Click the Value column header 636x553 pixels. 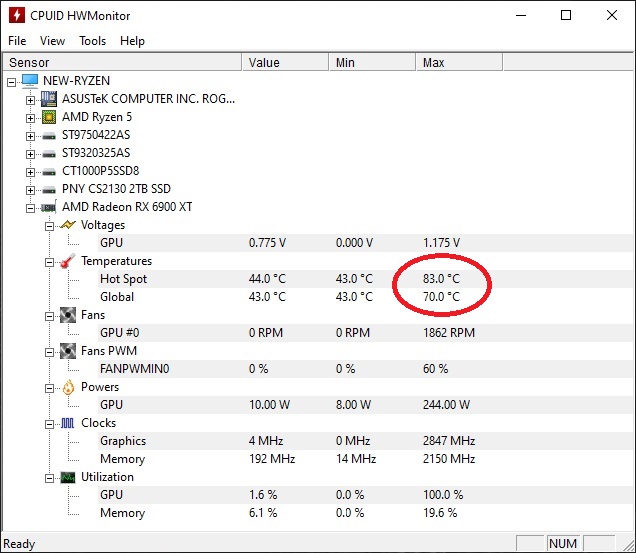(x=286, y=62)
